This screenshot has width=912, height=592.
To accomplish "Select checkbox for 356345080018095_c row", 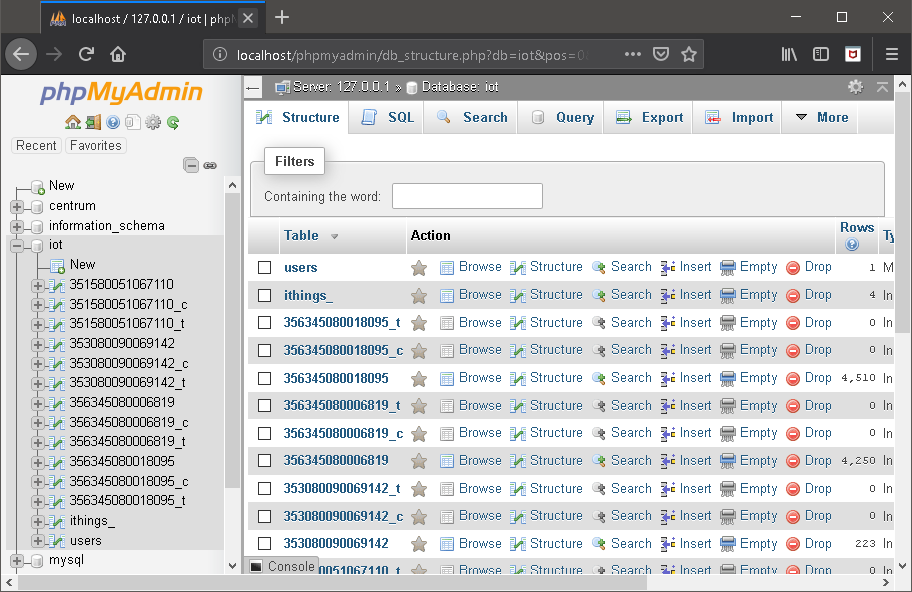I will click(x=265, y=351).
